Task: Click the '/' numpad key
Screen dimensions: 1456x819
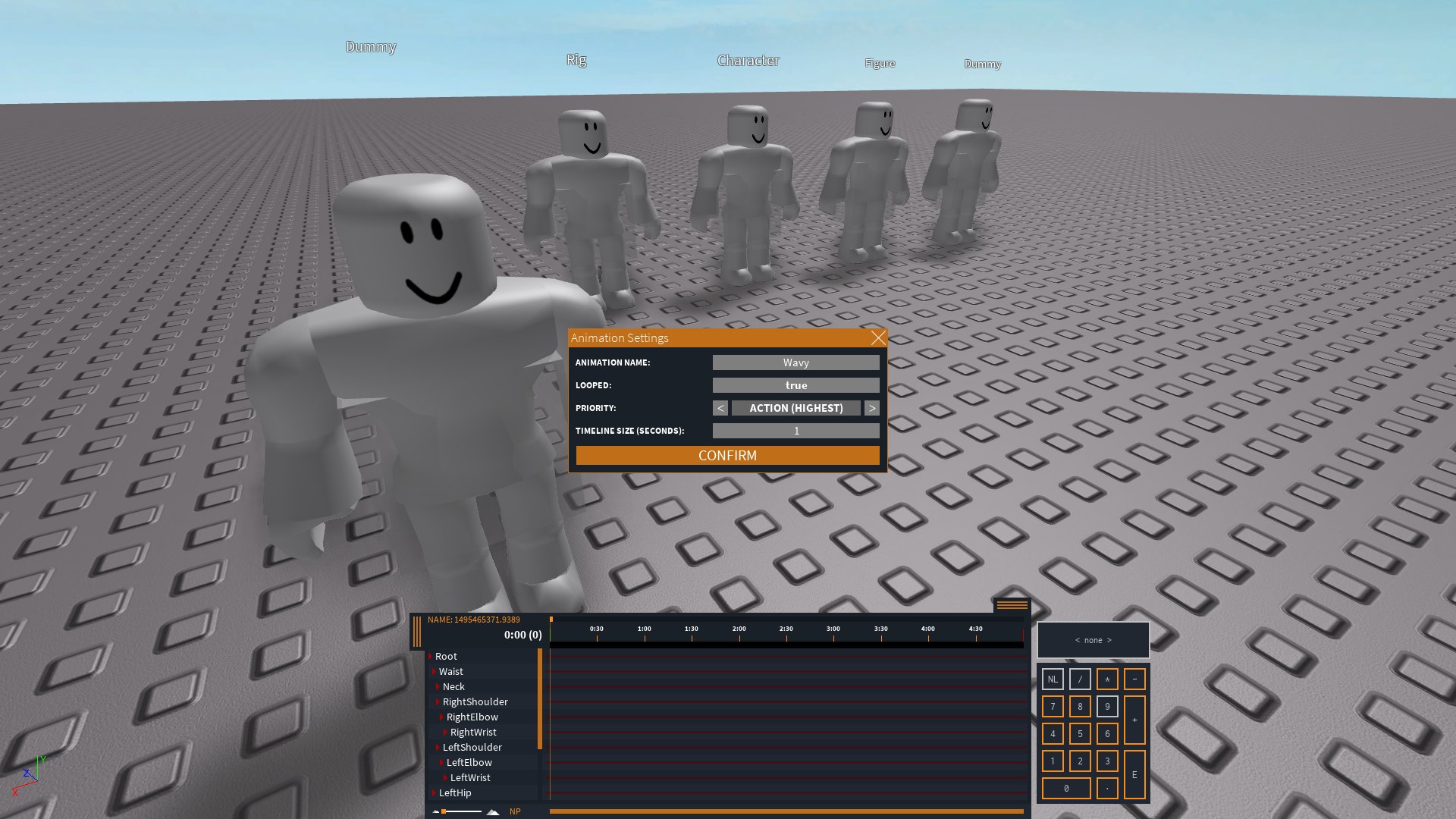Action: click(x=1080, y=679)
